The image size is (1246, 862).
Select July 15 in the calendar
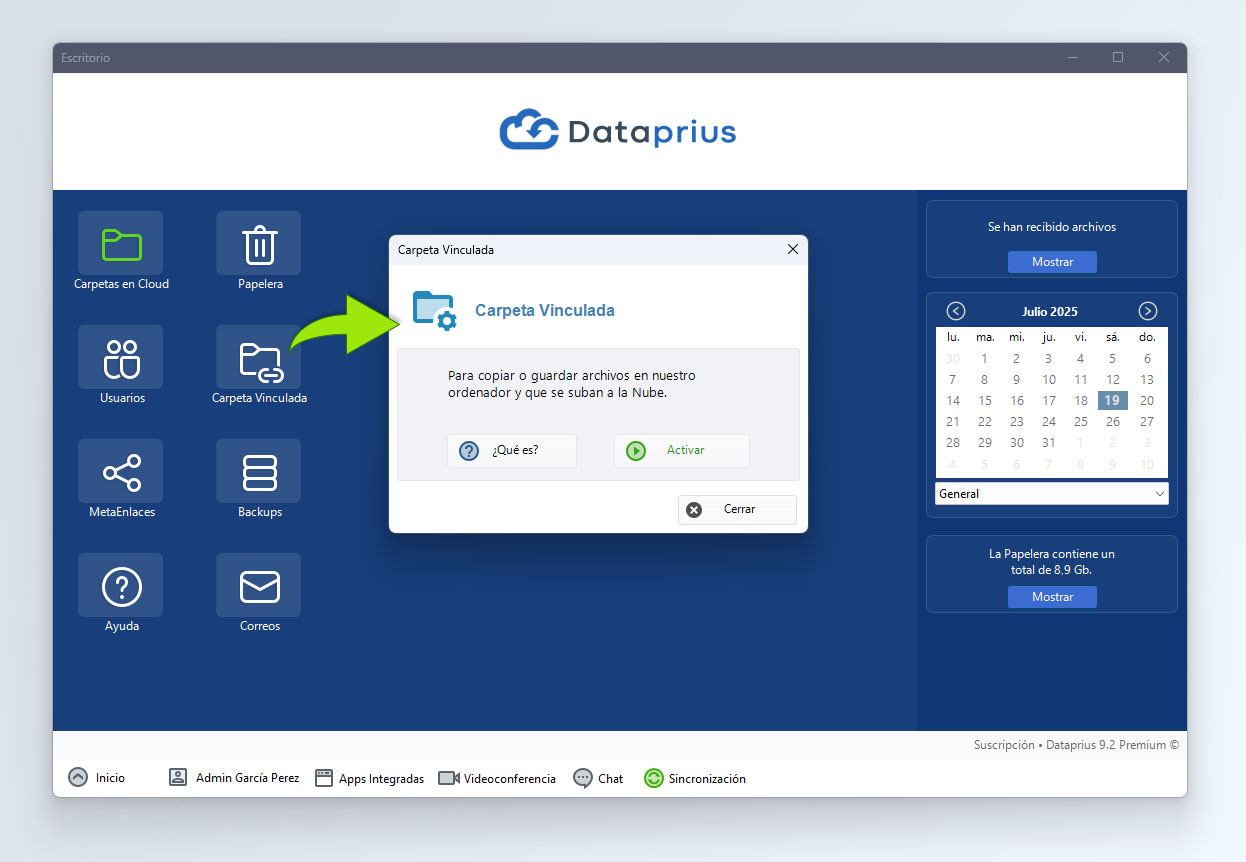click(985, 401)
